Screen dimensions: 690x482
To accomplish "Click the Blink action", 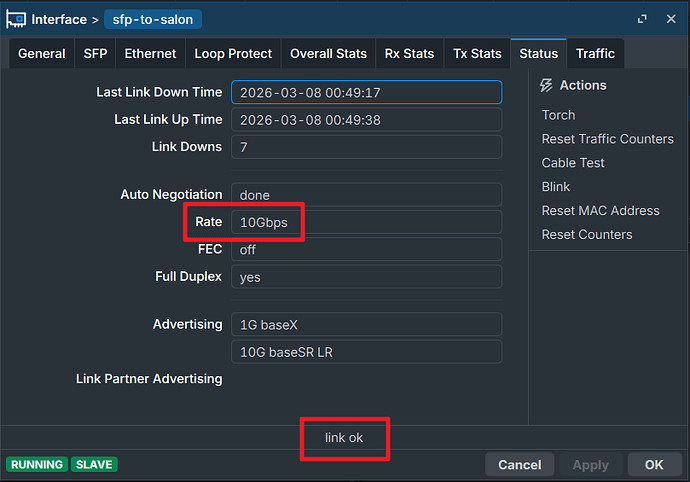I will (x=556, y=187).
